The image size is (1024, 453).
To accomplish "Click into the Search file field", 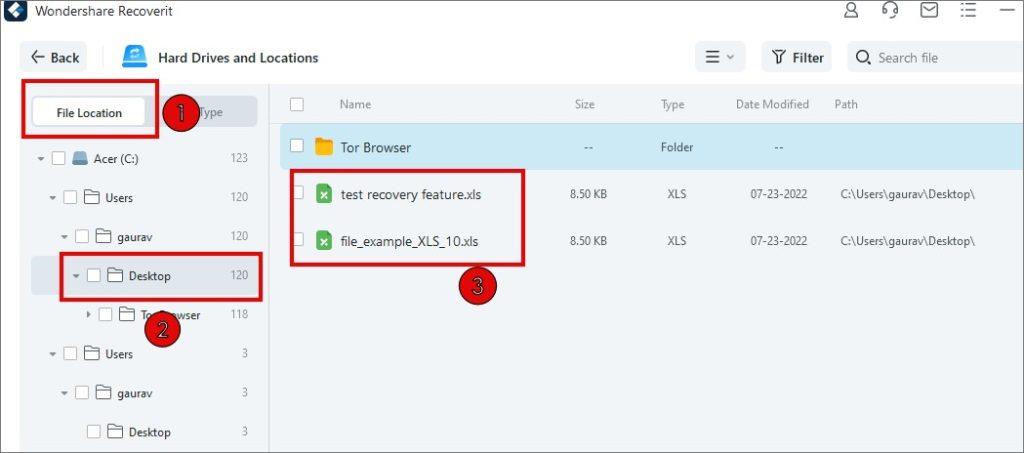I will pyautogui.click(x=935, y=57).
